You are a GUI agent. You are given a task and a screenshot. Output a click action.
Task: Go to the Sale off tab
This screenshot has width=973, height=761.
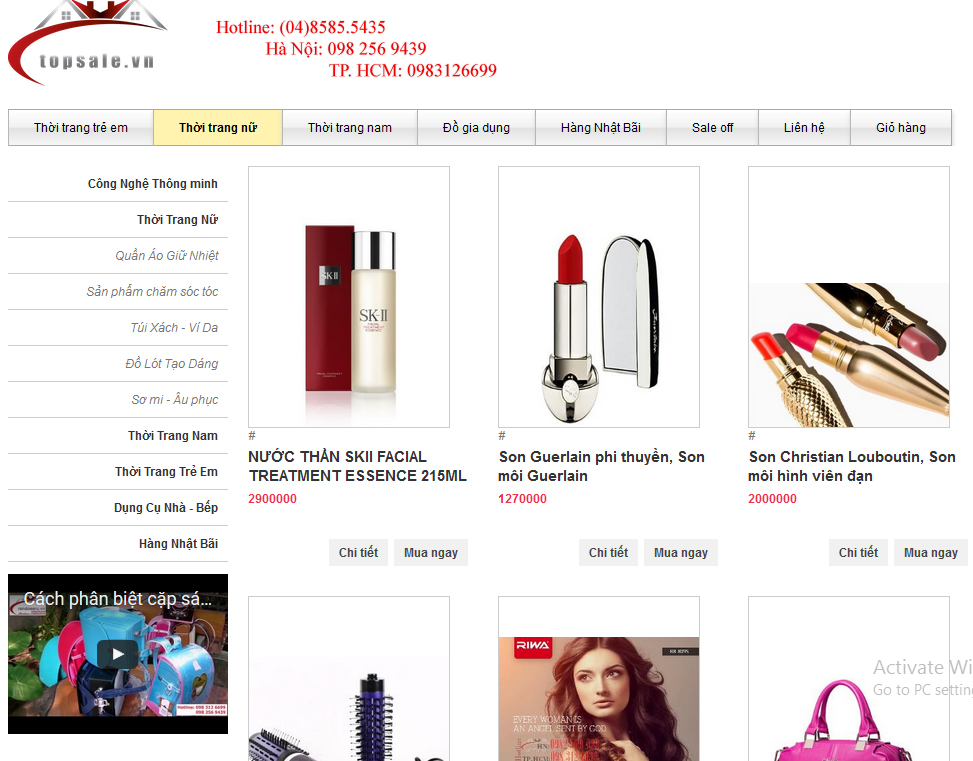pos(712,128)
